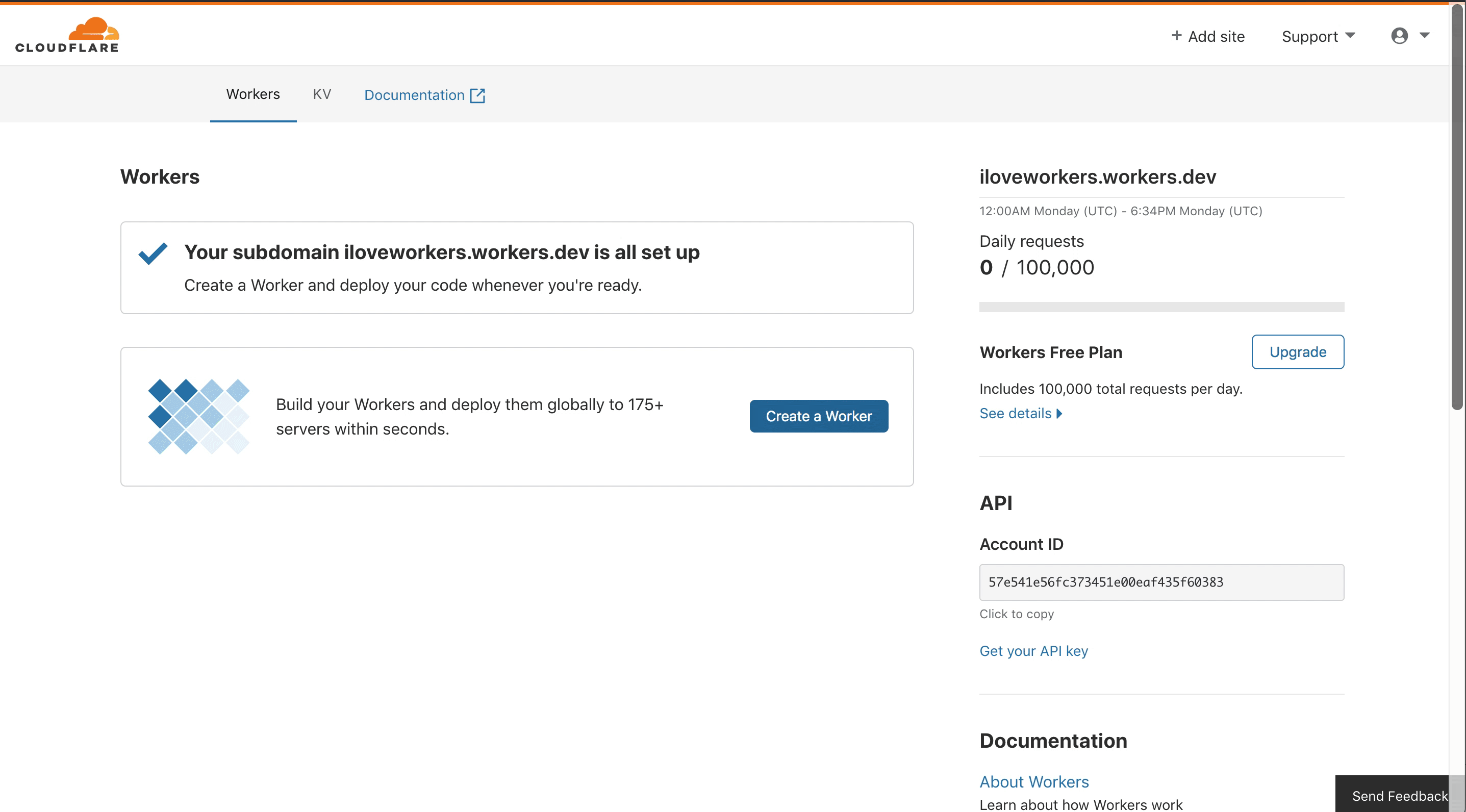Click the daily requests progress bar
Image resolution: width=1466 pixels, height=812 pixels.
pos(1161,307)
